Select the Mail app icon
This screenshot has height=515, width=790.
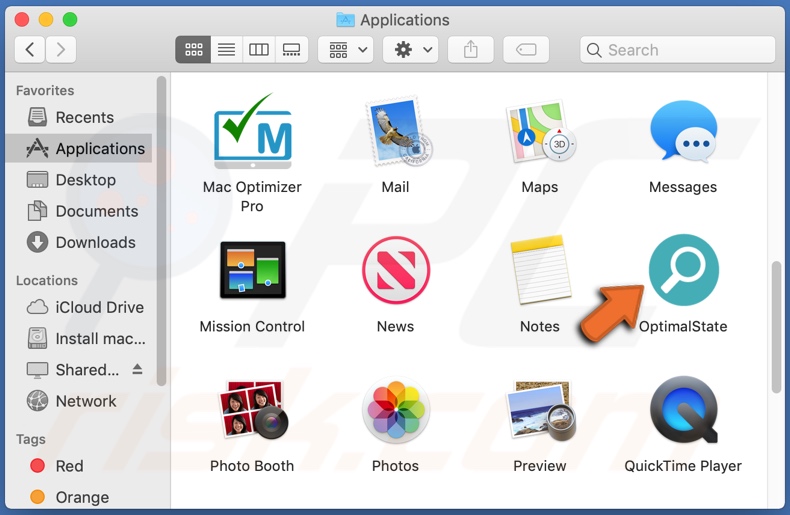[399, 132]
